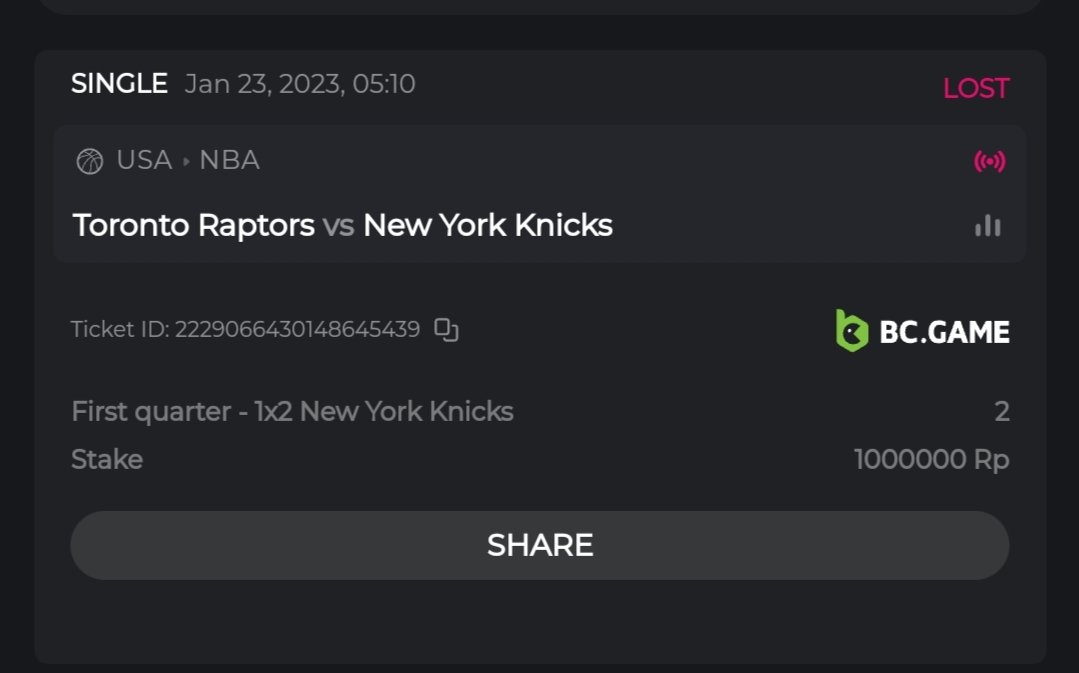This screenshot has width=1079, height=673.
Task: Open match statistics bar chart icon
Action: tap(988, 226)
